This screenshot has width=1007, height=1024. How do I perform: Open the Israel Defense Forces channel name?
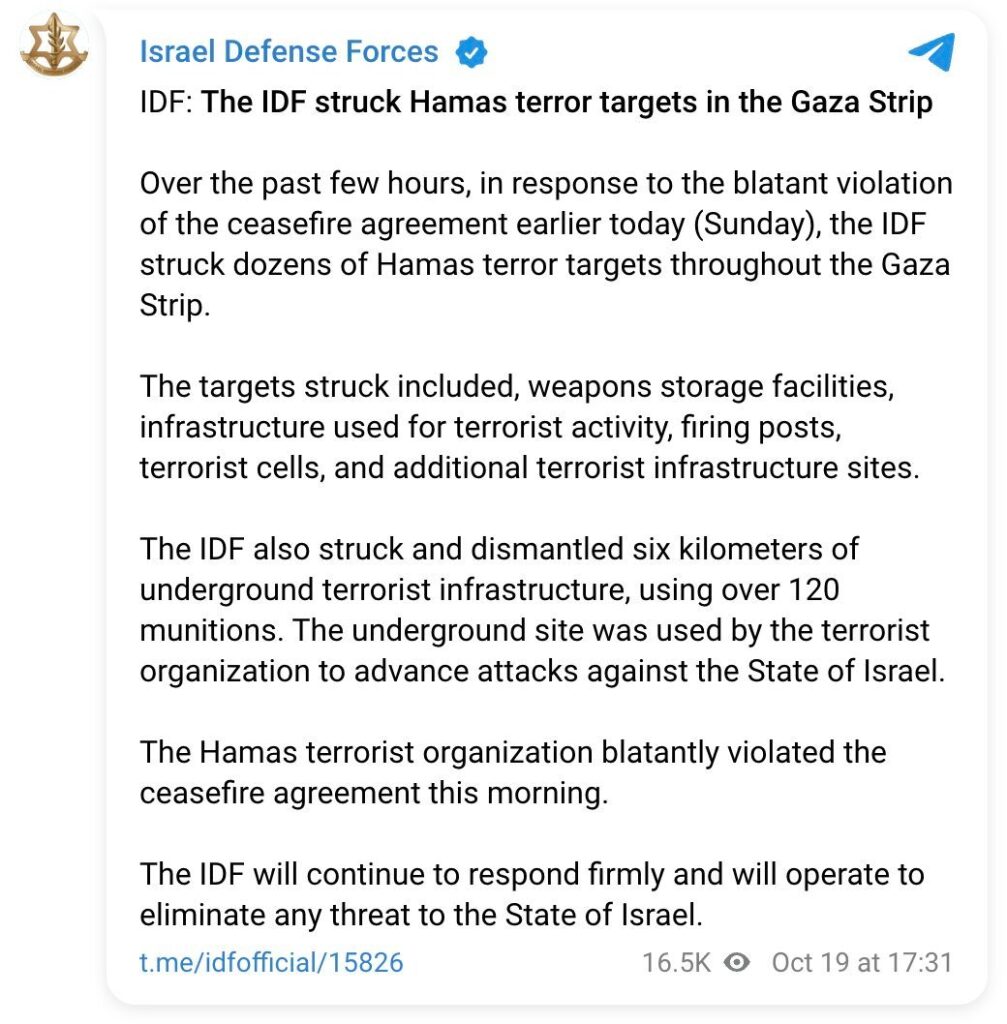pos(289,52)
